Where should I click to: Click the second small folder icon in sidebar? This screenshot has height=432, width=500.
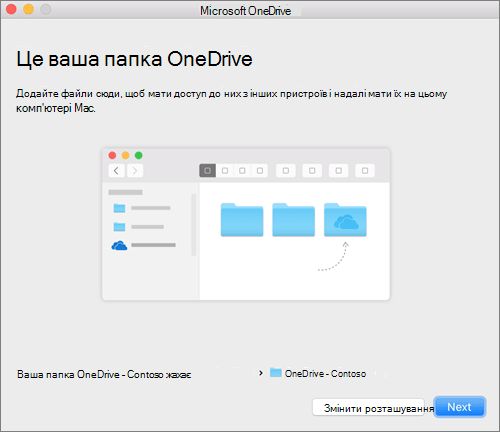pos(119,227)
